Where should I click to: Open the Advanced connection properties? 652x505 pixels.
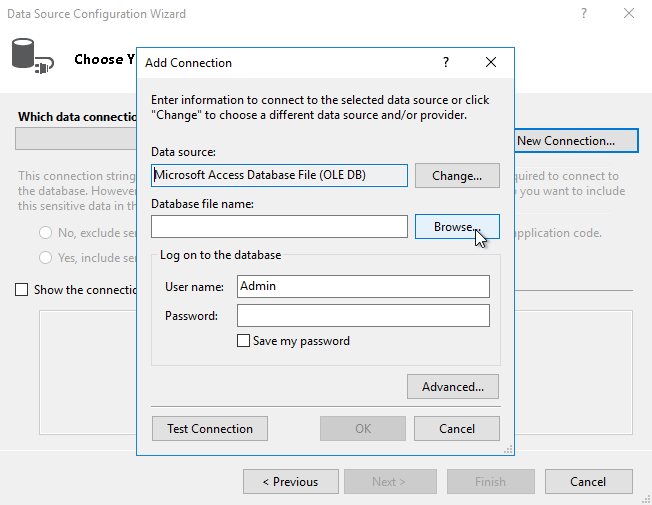pos(452,386)
